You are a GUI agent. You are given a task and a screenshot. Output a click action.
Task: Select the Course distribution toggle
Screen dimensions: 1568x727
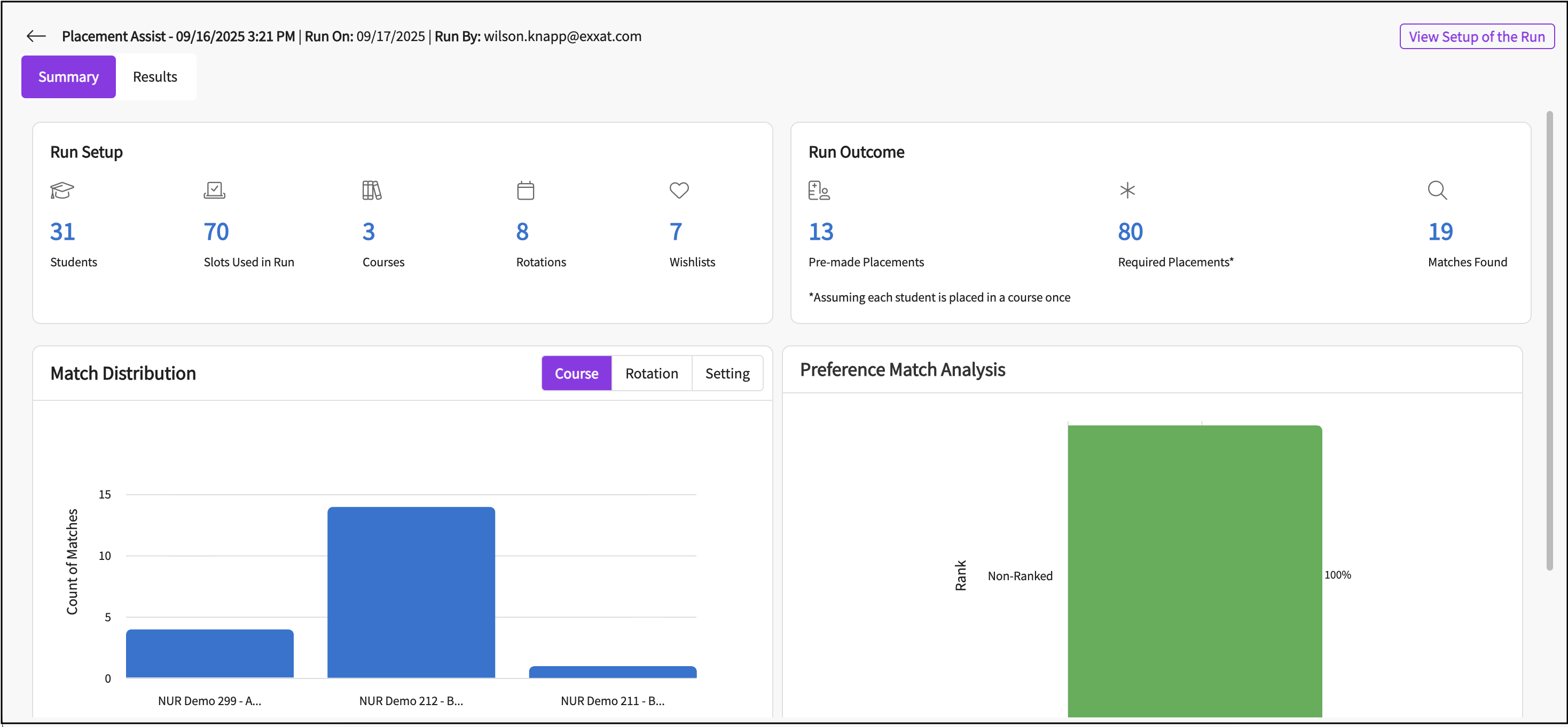(576, 374)
